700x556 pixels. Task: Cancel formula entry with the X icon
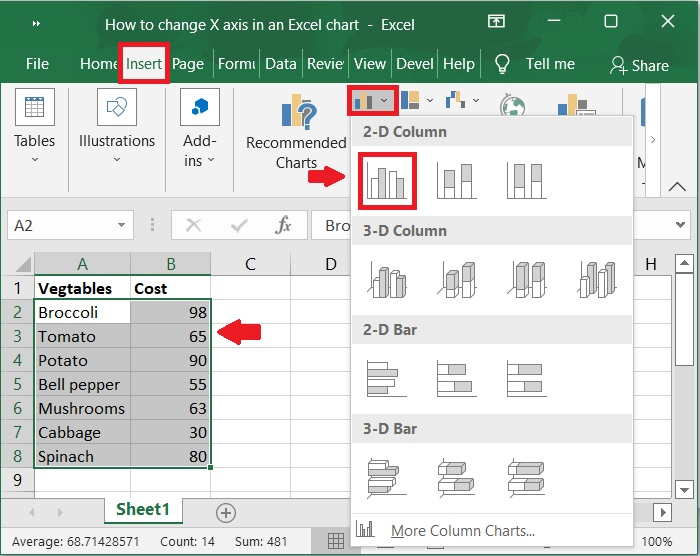tap(193, 225)
